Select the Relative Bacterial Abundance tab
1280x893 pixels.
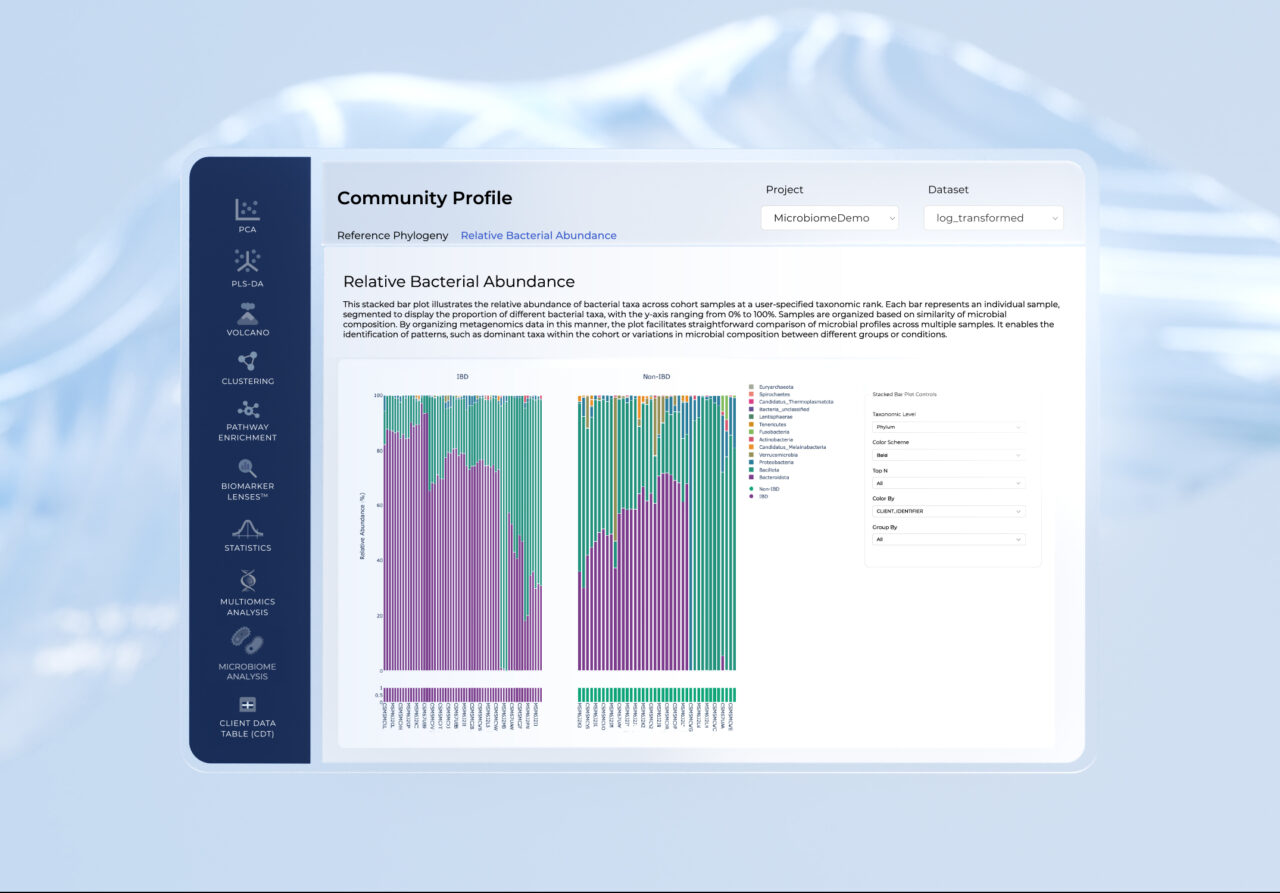[538, 236]
